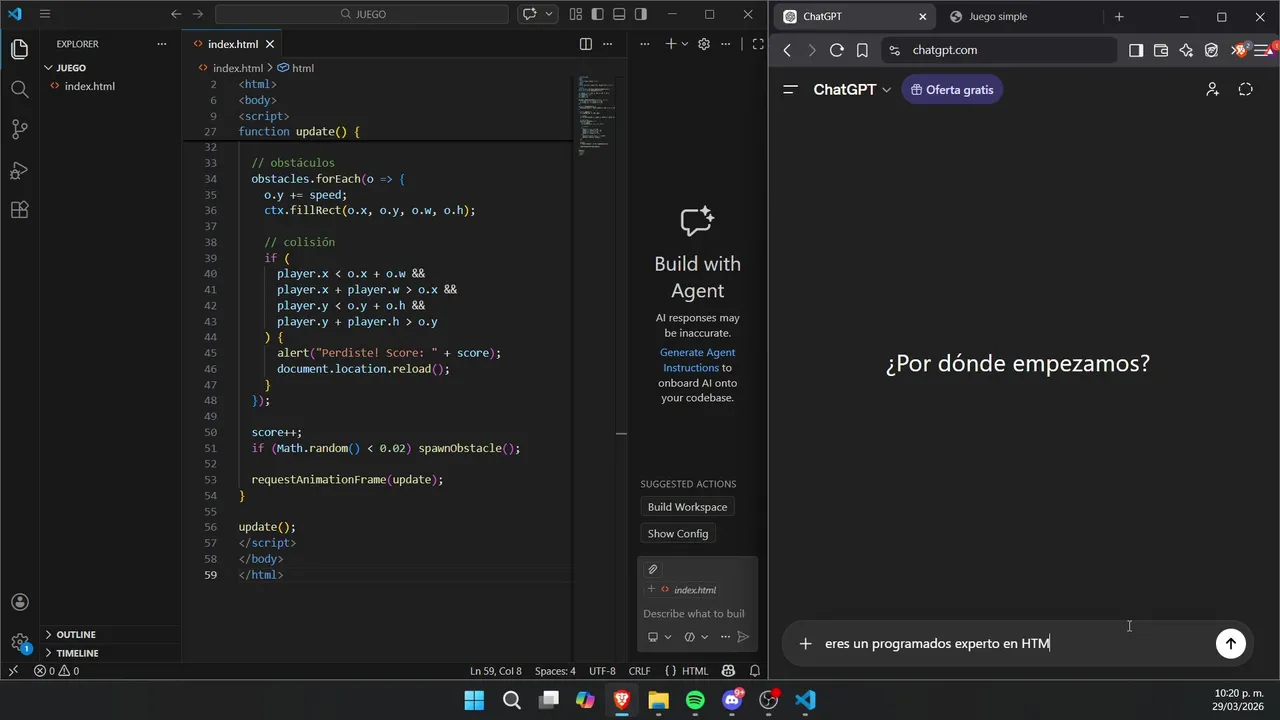Open VS Code hamburger application menu
Image resolution: width=1280 pixels, height=720 pixels.
tap(45, 14)
